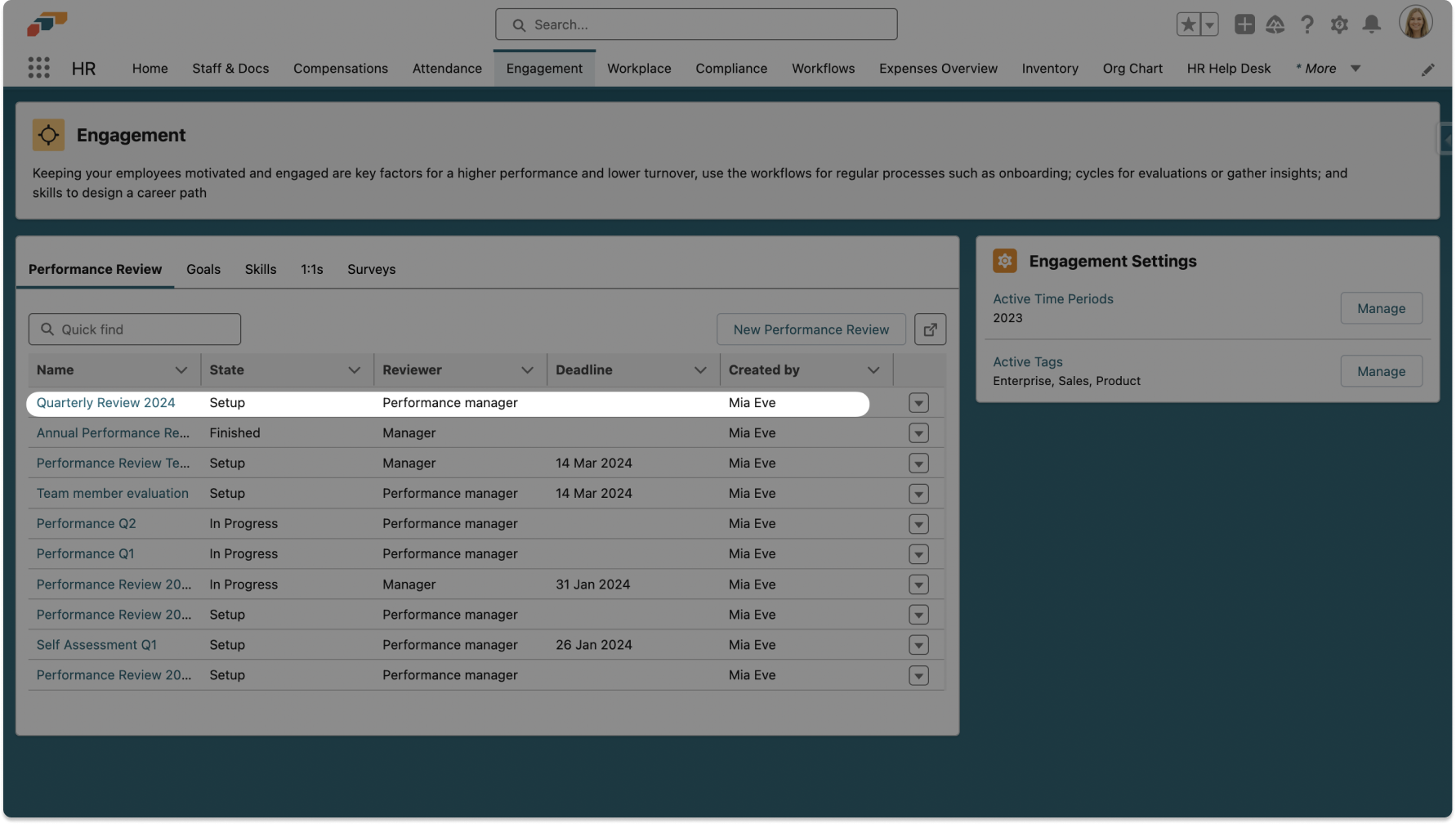Open the Performance Review list external link icon
Screen dimensions: 1456x824
click(x=930, y=329)
